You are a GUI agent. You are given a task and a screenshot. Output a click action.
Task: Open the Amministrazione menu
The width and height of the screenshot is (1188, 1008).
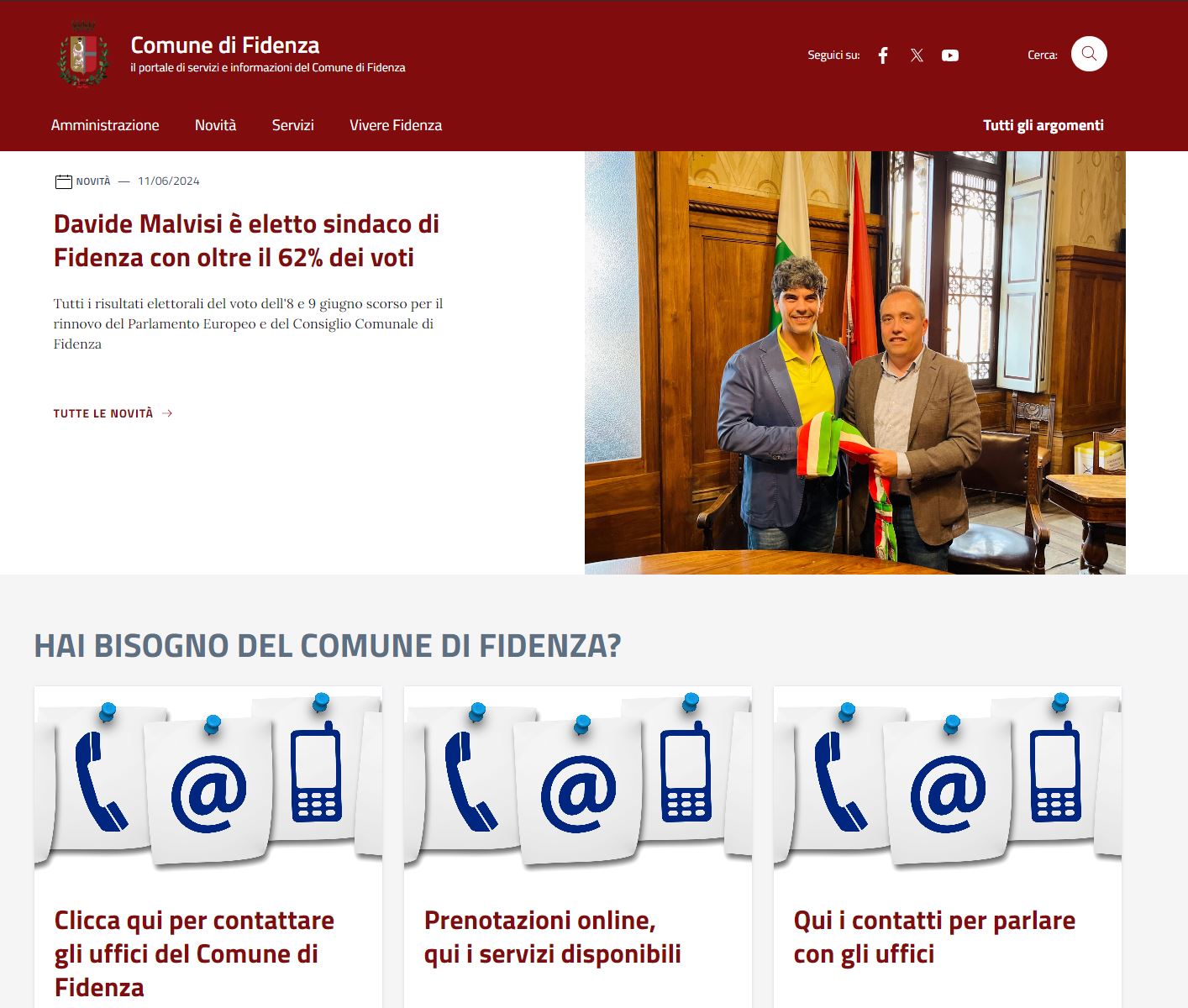pyautogui.click(x=105, y=125)
